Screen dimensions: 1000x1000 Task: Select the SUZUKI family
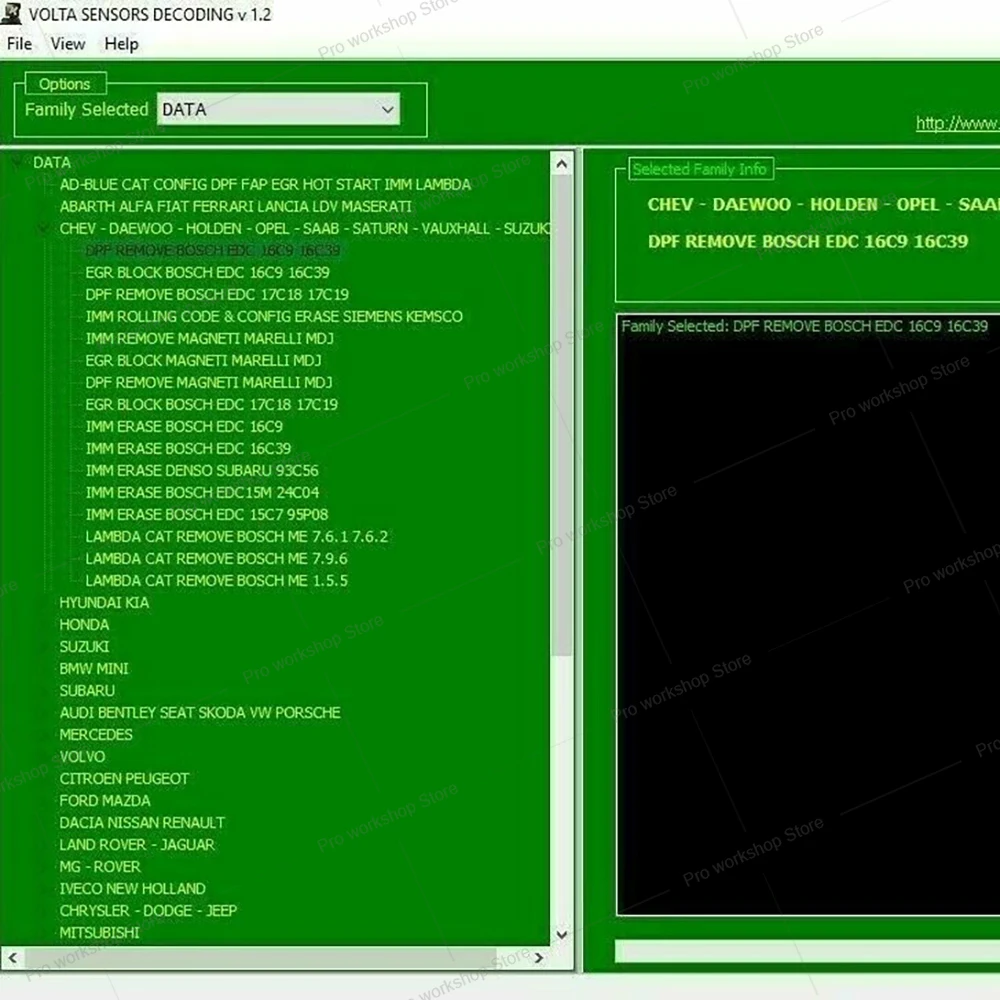pyautogui.click(x=84, y=647)
